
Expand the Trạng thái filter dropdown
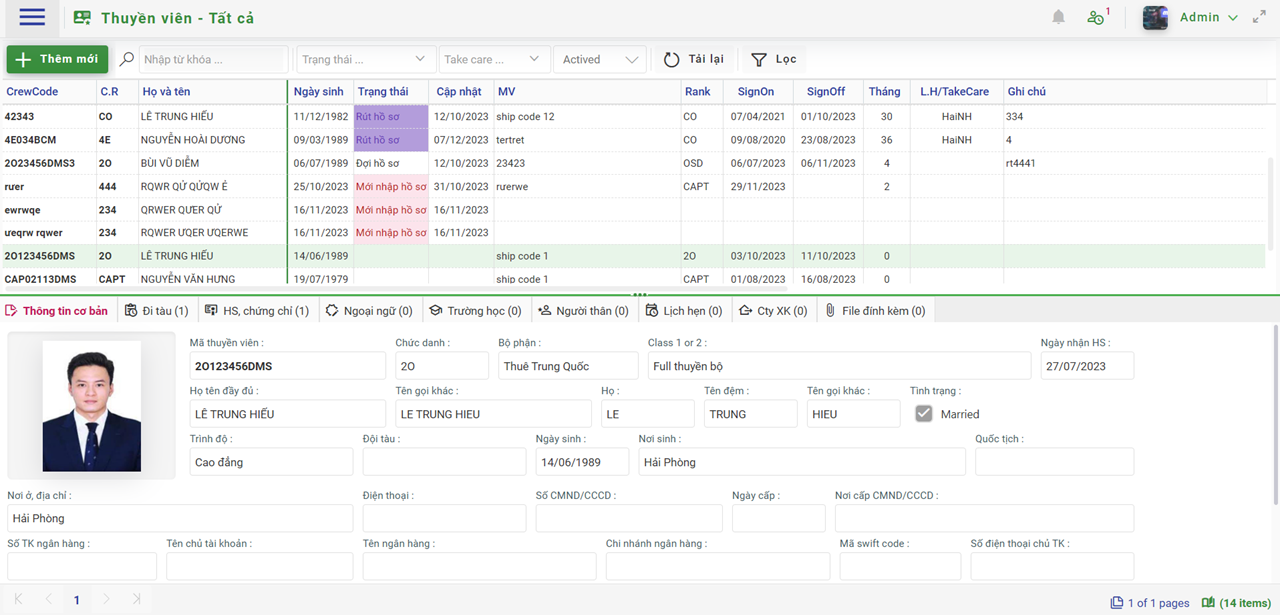tap(364, 60)
